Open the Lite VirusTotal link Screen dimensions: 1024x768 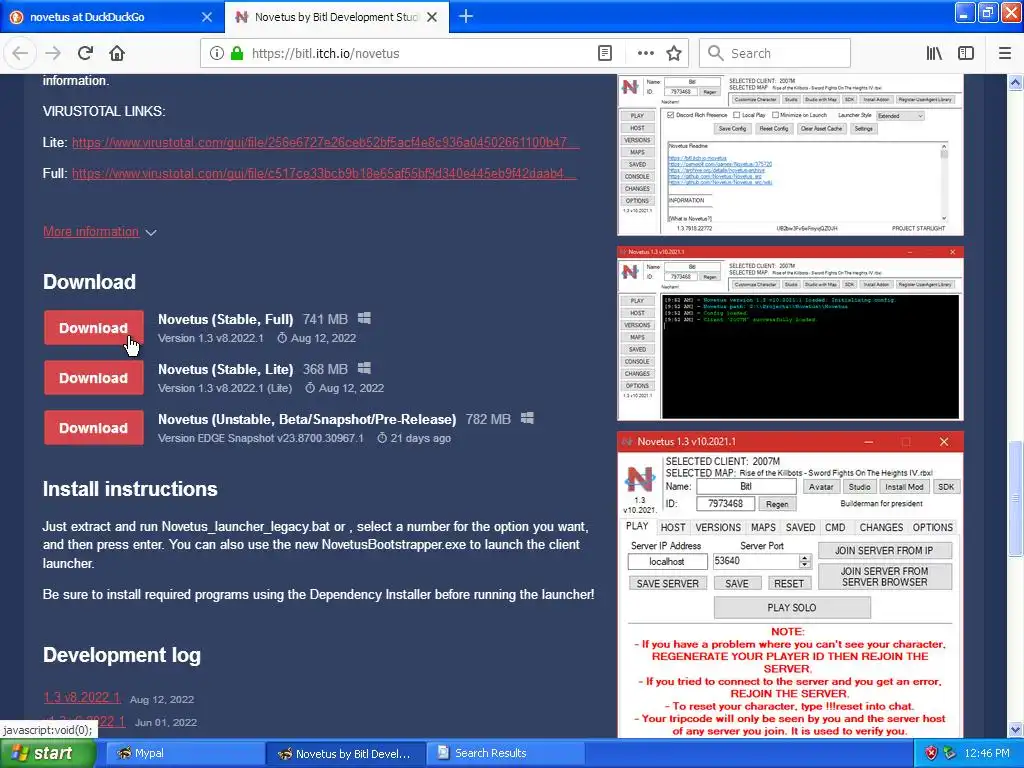(x=325, y=142)
